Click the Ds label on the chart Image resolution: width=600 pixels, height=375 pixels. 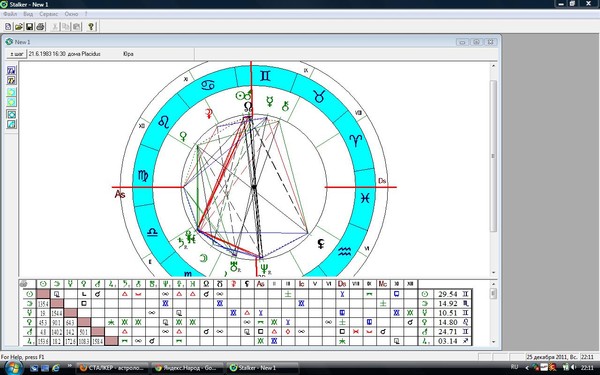(382, 181)
